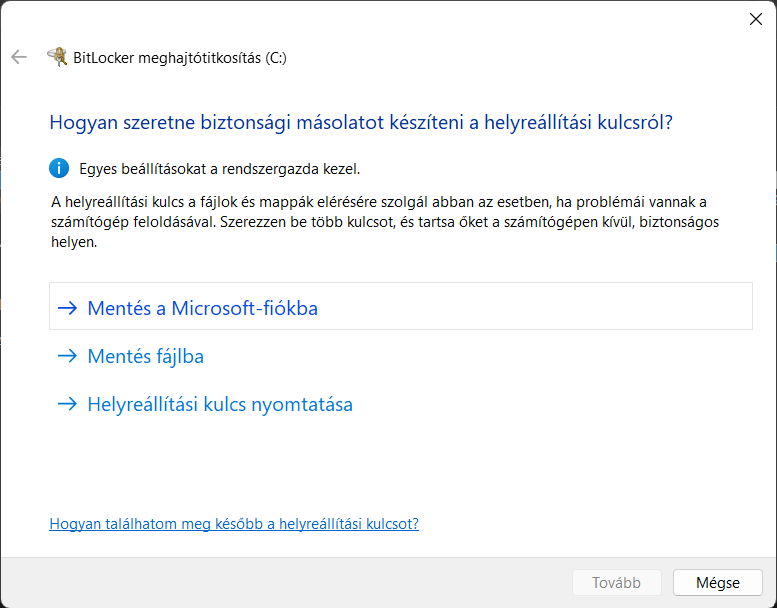This screenshot has height=608, width=777.
Task: Choose Mentés a Microsoft-fiókba option
Action: pos(400,306)
